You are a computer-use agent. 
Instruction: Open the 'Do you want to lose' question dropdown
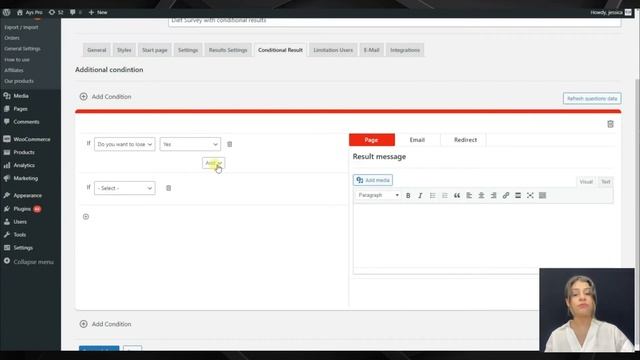click(x=124, y=144)
